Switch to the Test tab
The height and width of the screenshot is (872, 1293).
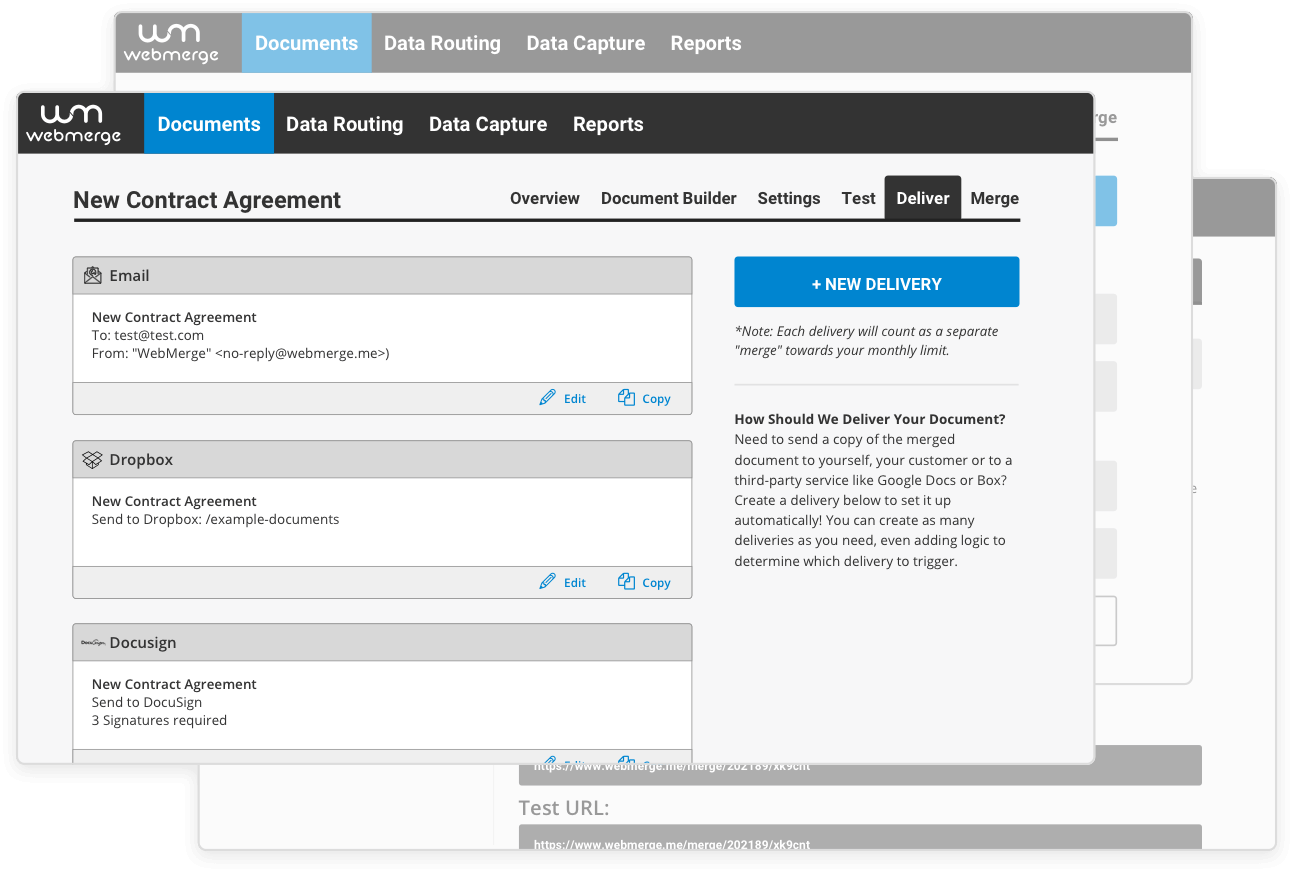pyautogui.click(x=858, y=198)
